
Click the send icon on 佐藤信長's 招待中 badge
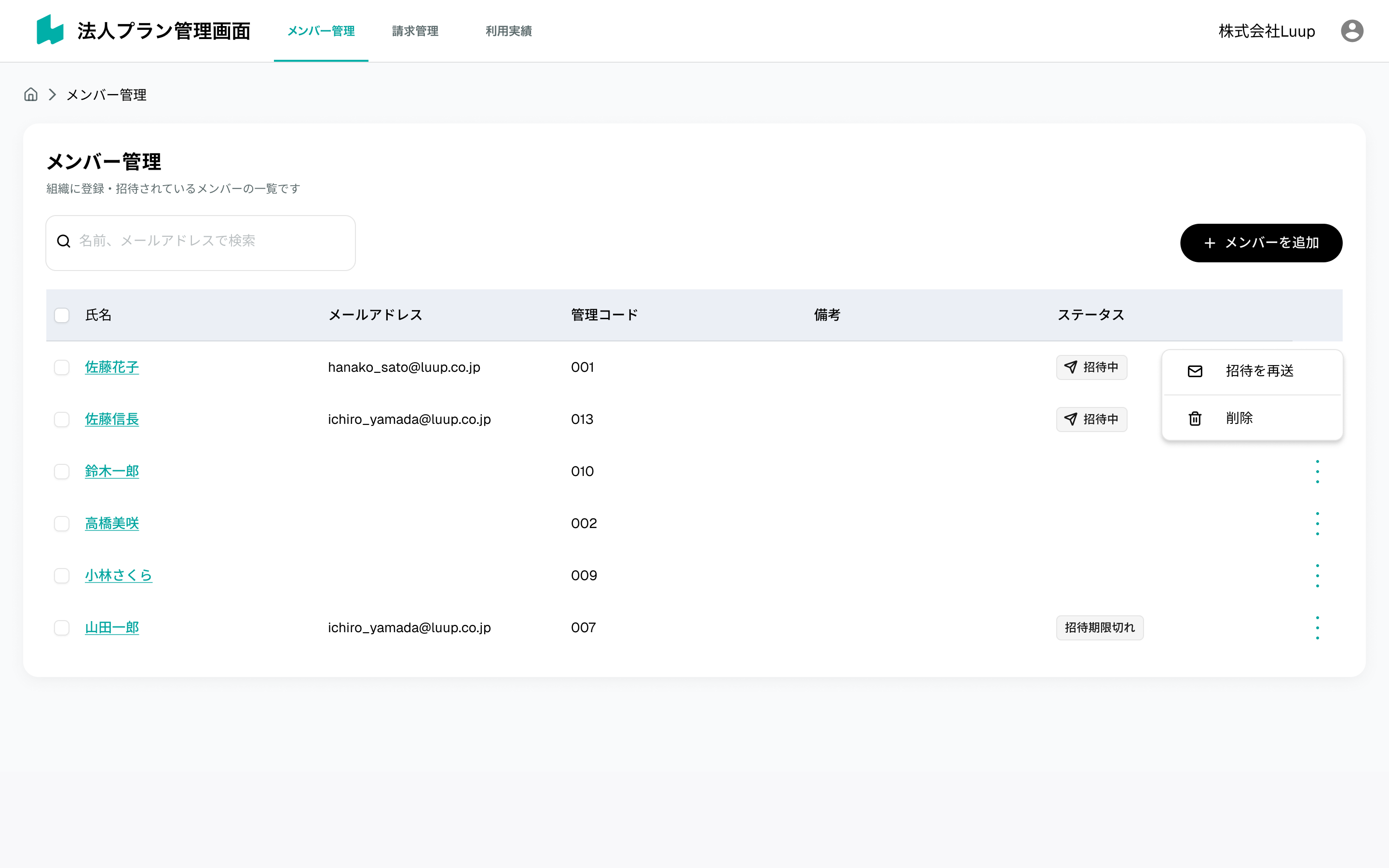pyautogui.click(x=1071, y=419)
